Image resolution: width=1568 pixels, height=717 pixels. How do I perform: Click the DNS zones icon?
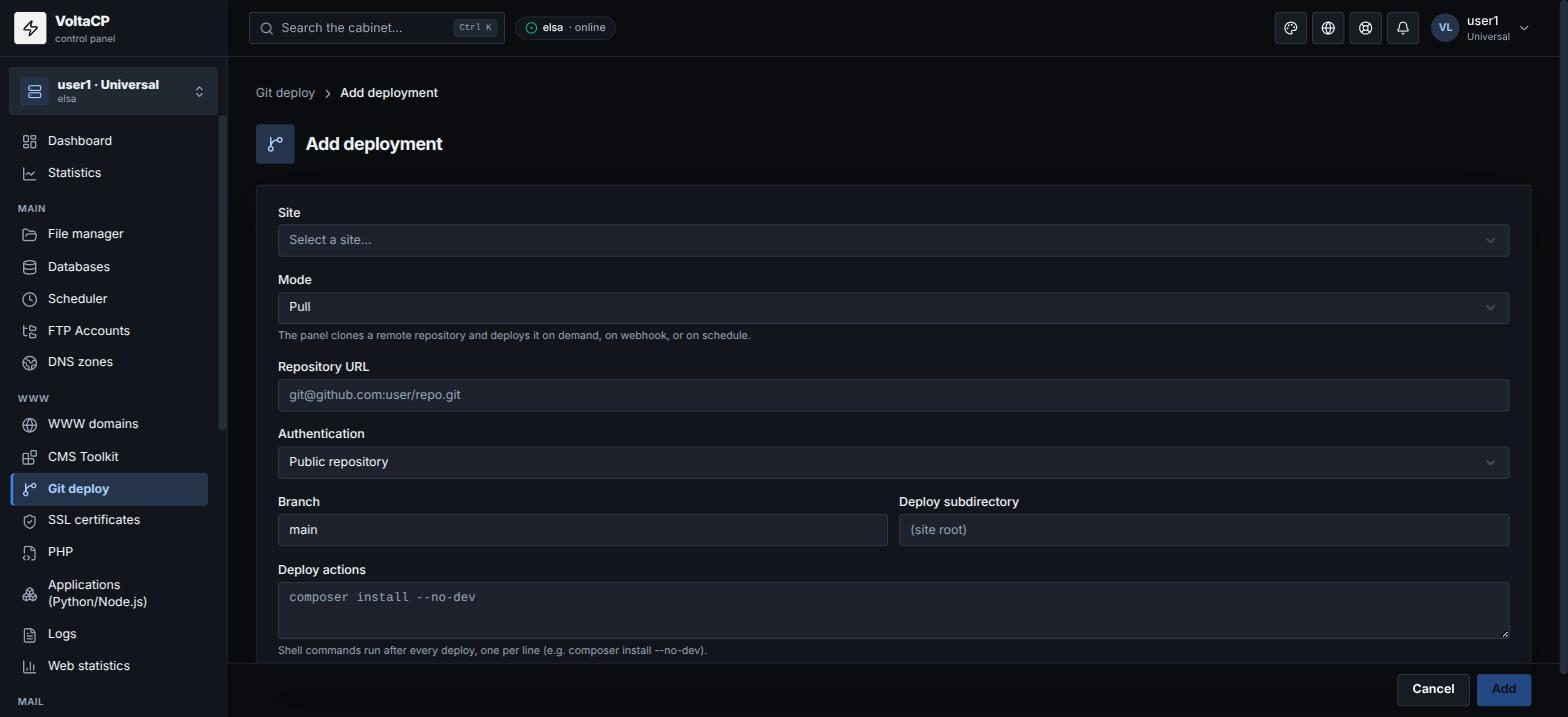[x=30, y=362]
